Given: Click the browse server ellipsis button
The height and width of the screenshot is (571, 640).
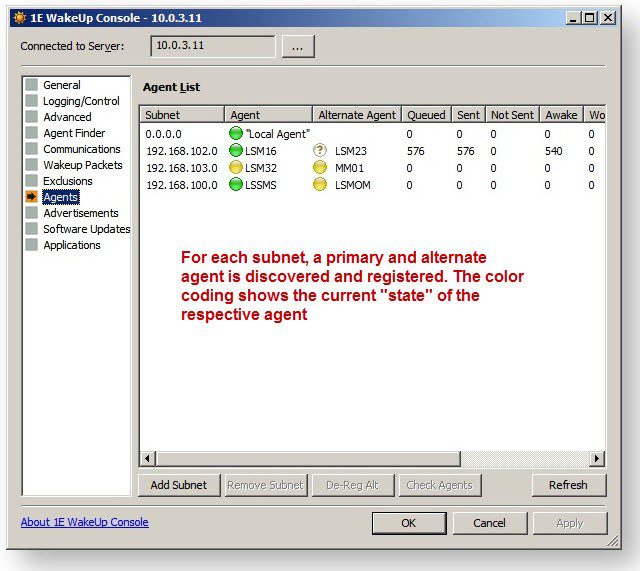Looking at the screenshot, I should (x=298, y=47).
